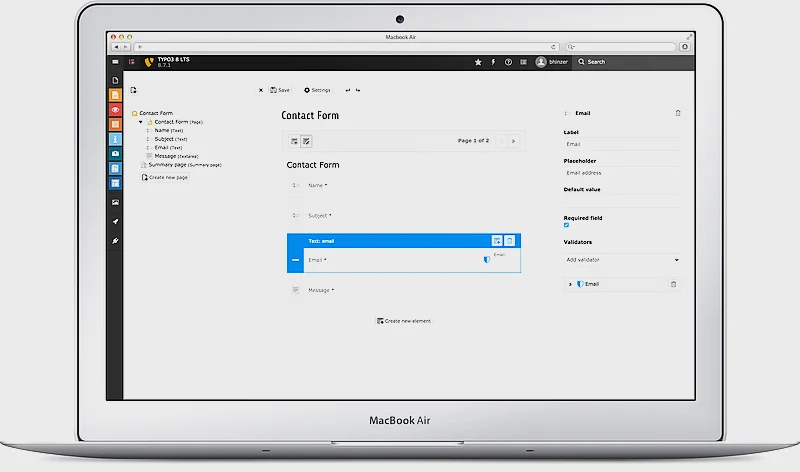Image resolution: width=800 pixels, height=472 pixels.
Task: Expand the Email validator settings chevron
Action: 570,284
